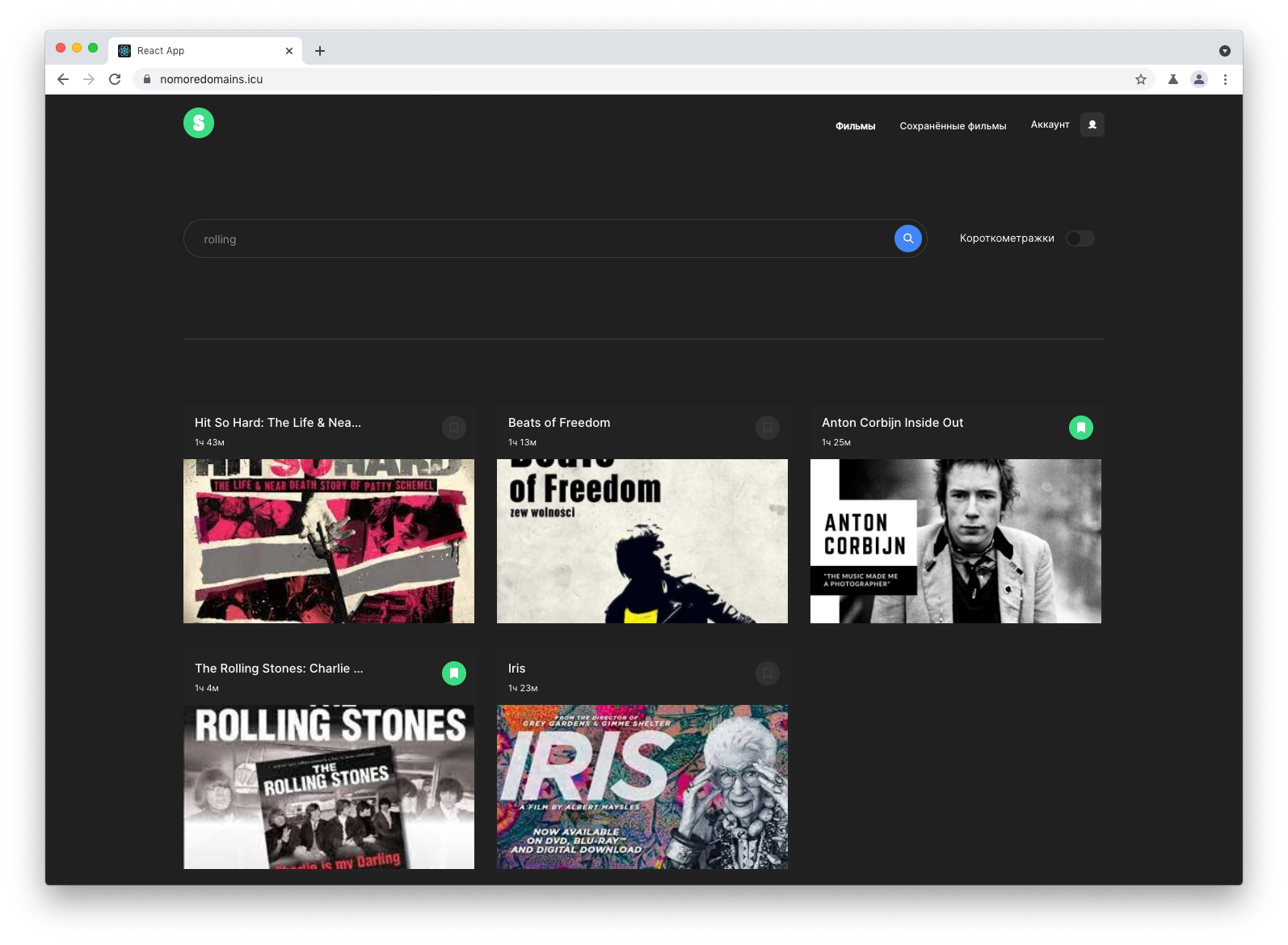Open a new tab with the plus button
The image size is (1288, 945).
tap(320, 51)
